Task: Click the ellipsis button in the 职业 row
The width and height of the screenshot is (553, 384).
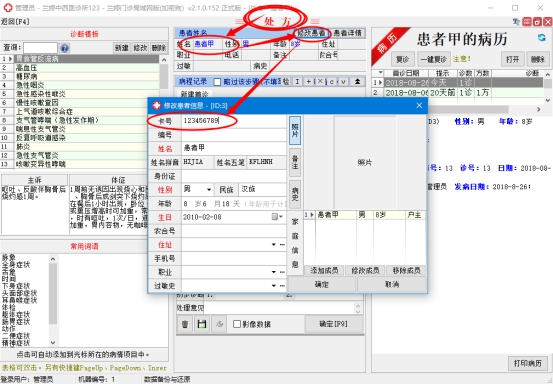Action: (282, 272)
